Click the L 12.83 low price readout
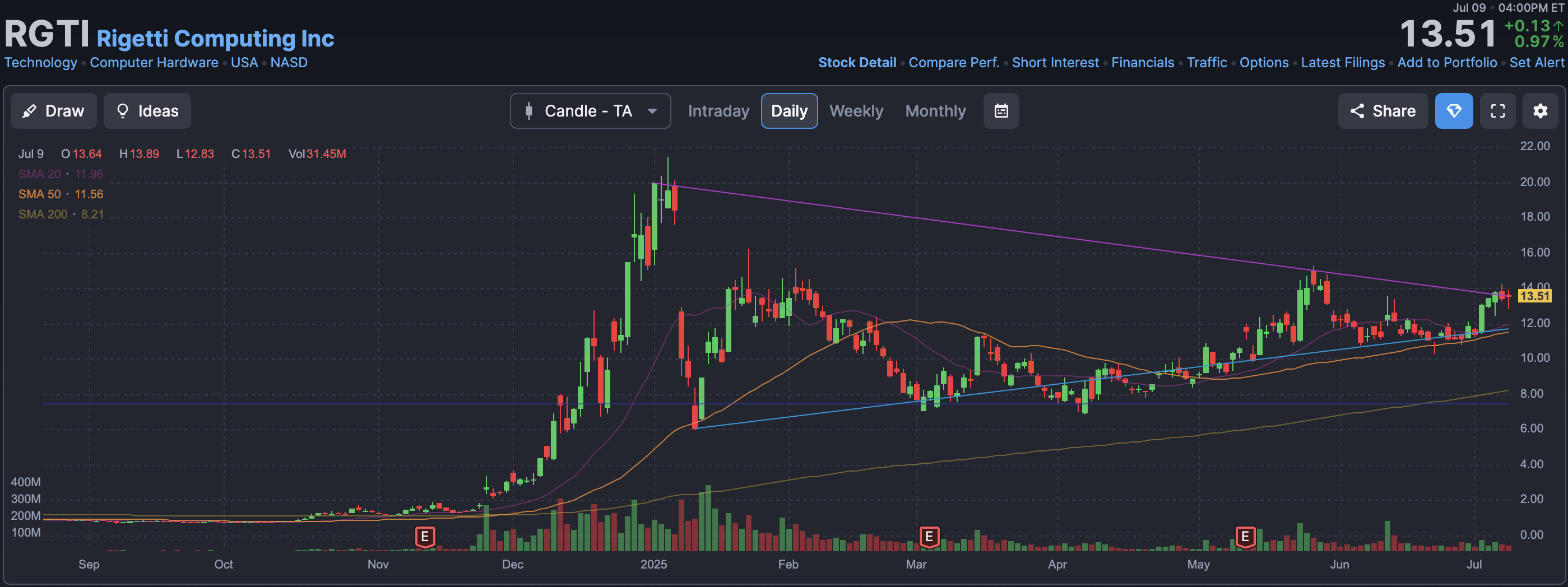This screenshot has height=587, width=1568. point(195,154)
